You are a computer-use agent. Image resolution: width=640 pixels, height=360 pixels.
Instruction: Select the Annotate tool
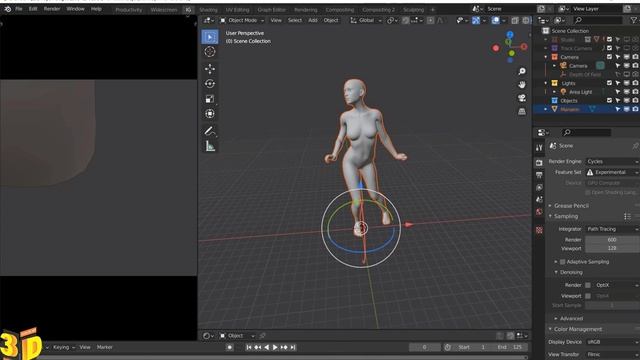click(210, 131)
